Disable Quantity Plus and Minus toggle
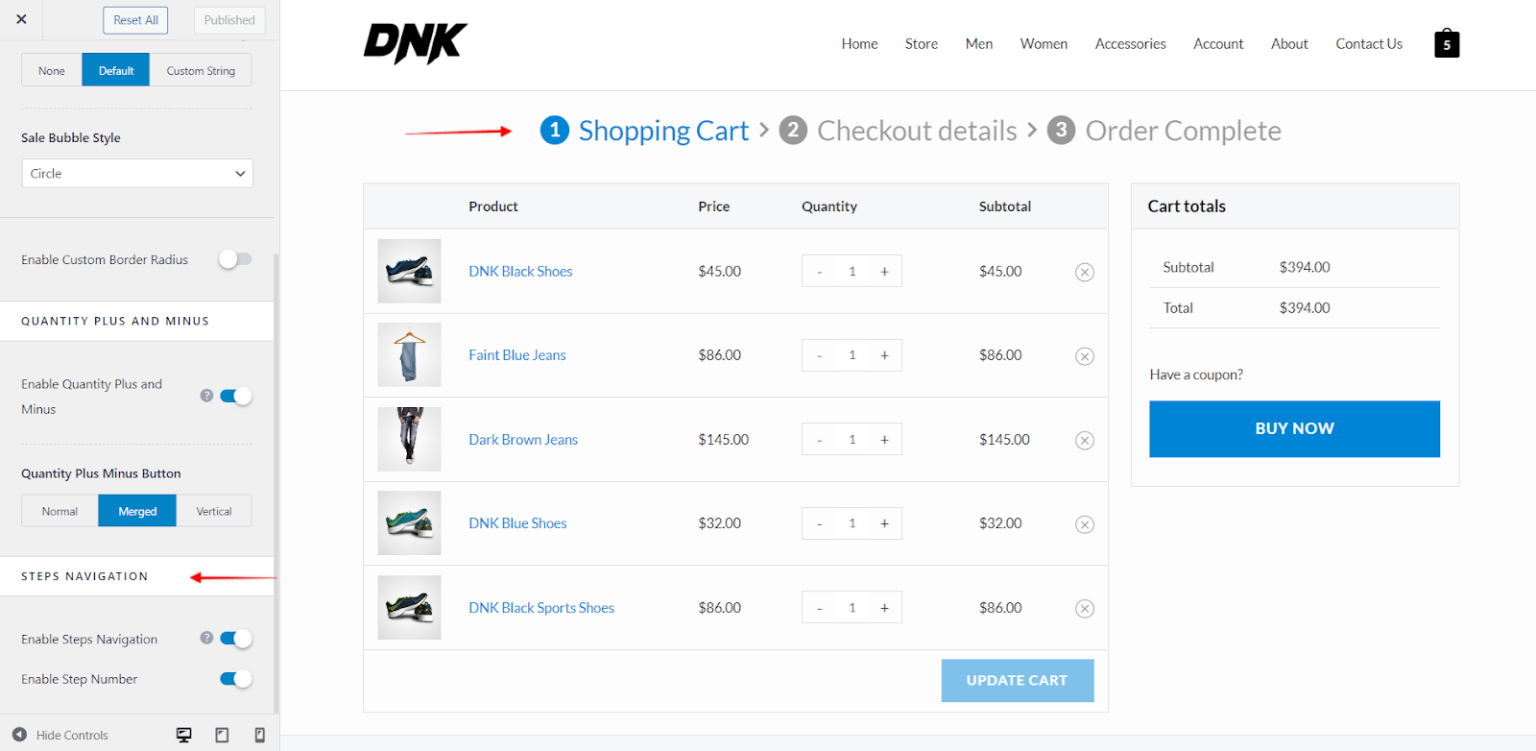Viewport: 1536px width, 751px height. [235, 396]
